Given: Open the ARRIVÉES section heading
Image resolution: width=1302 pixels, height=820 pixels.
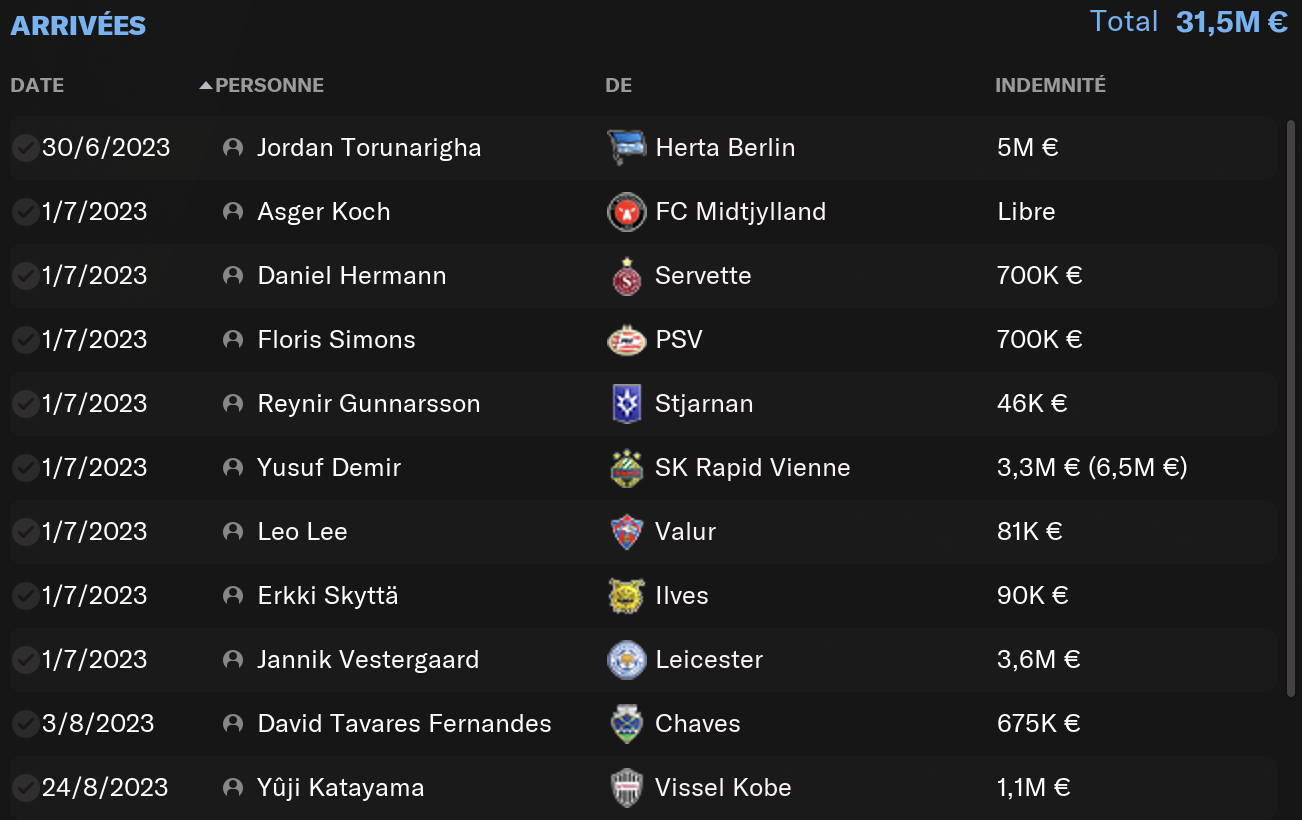Looking at the screenshot, I should click(x=78, y=25).
